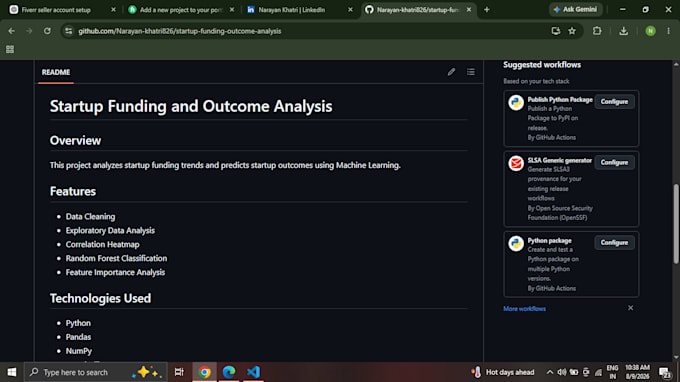The image size is (680, 382).
Task: Open the notification center icon
Action: click(665, 372)
